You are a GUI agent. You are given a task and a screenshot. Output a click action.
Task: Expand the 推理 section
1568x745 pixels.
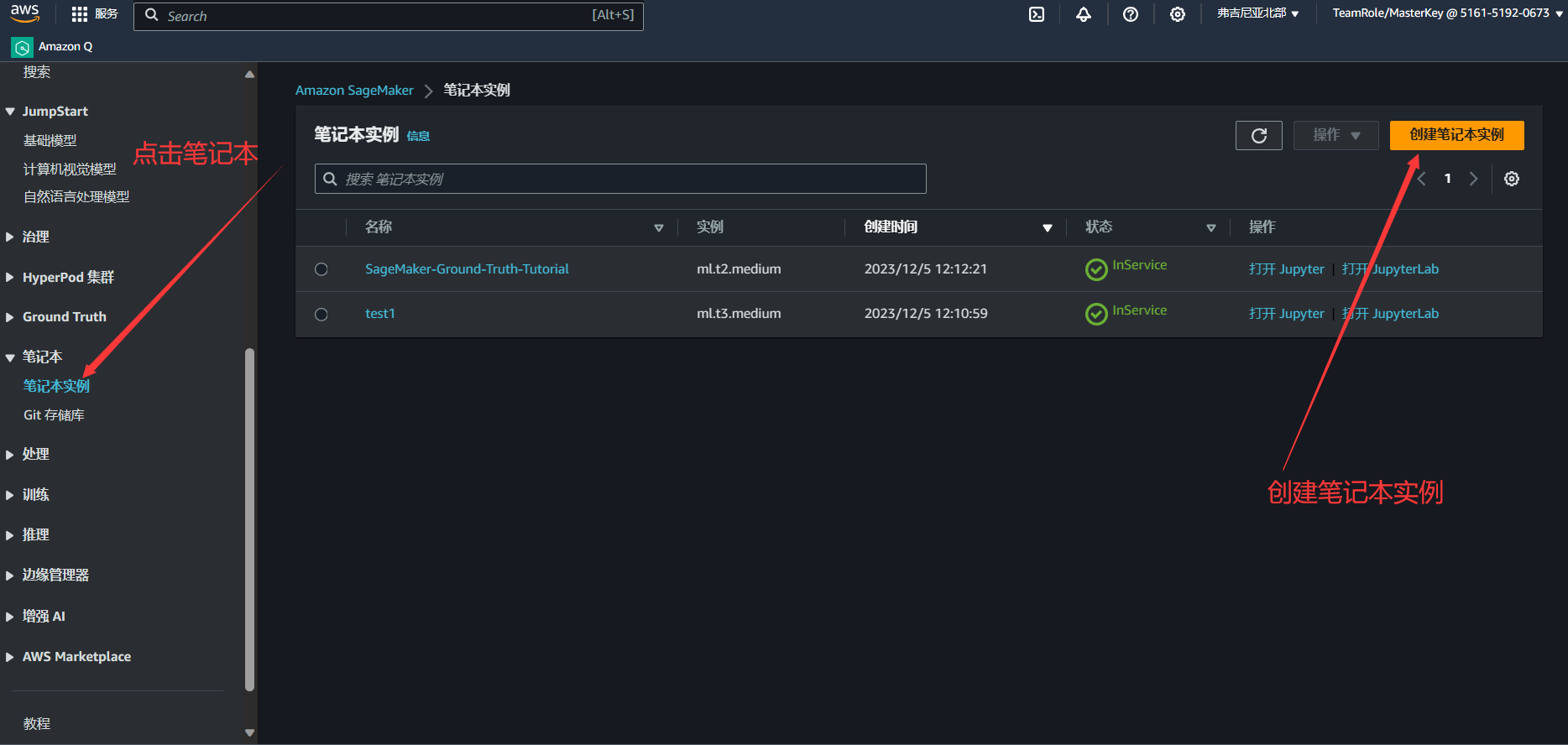tap(10, 535)
